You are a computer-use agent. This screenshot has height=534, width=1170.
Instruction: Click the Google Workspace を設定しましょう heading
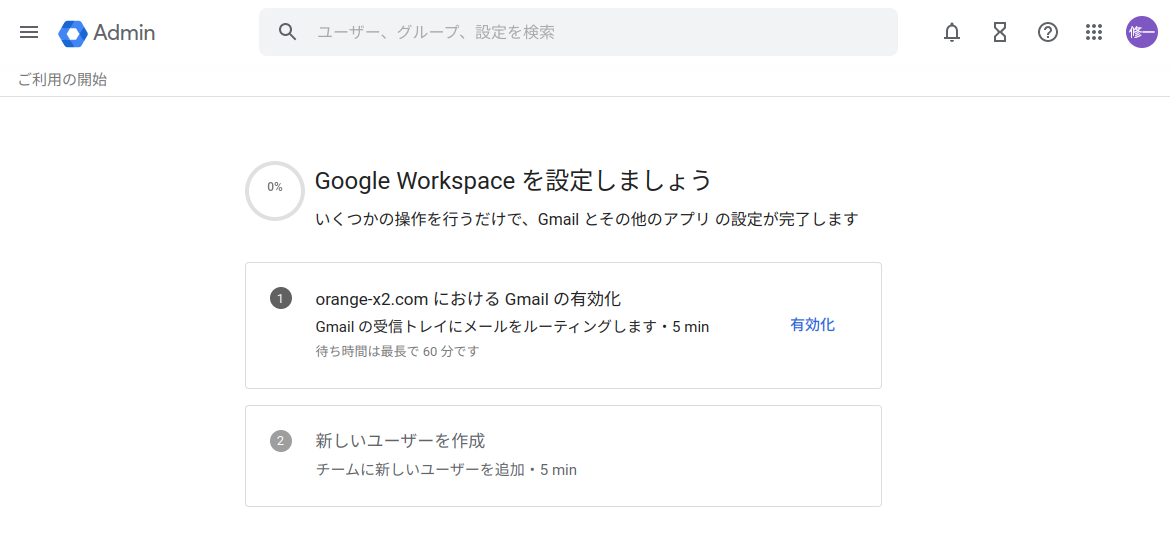[513, 181]
